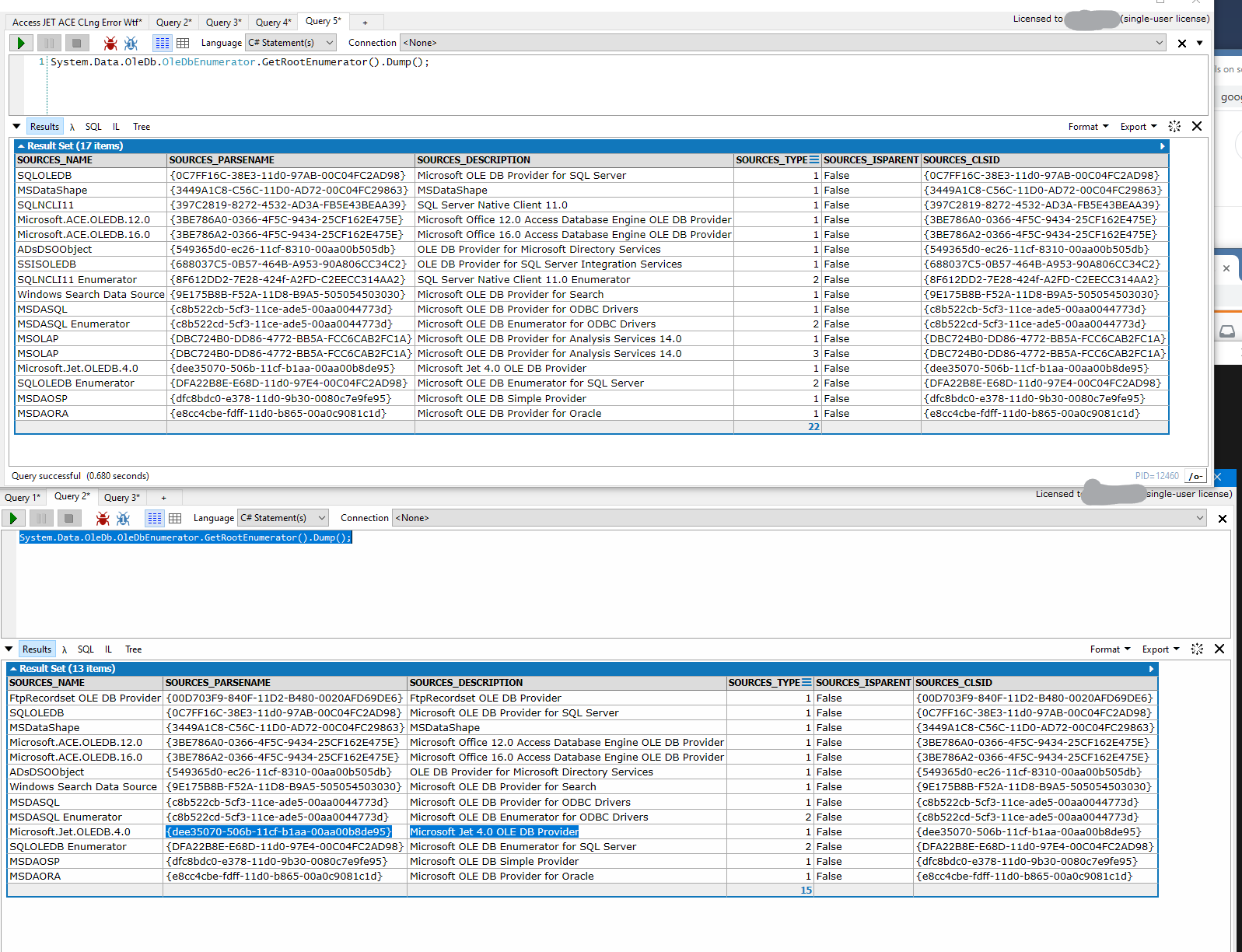Viewport: 1242px width, 952px height.
Task: Run the query in the upper LINQPad window
Action: click(21, 43)
